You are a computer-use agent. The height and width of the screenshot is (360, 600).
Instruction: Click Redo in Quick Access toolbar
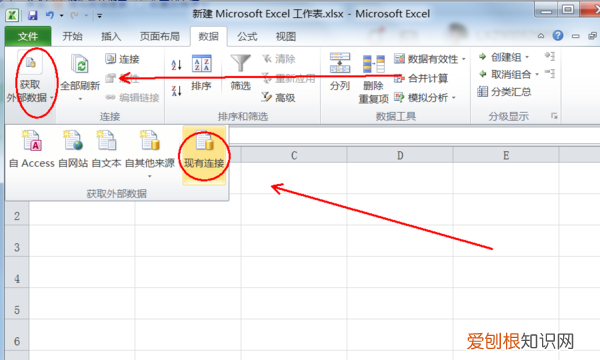coord(74,15)
